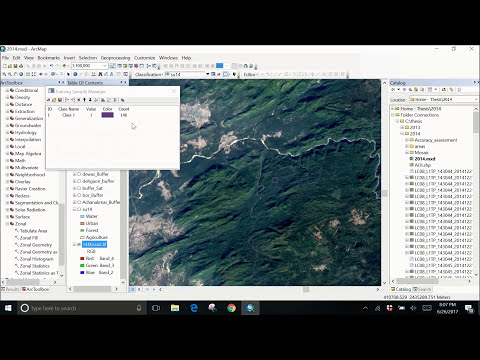The height and width of the screenshot is (360, 480).
Task: Select 2014.mxd in Catalog tree
Action: pos(425,159)
